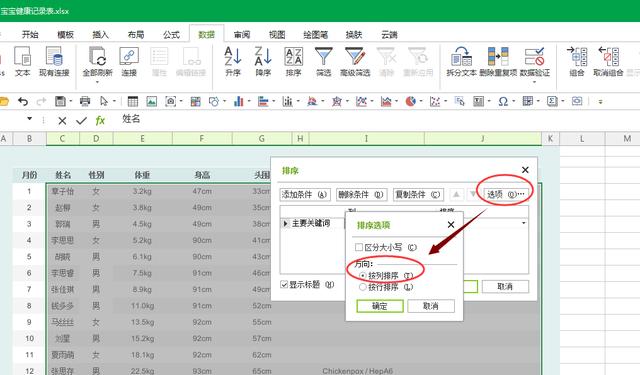Image resolution: width=640 pixels, height=375 pixels.
Task: Click the 添加条件 button
Action: tap(305, 195)
